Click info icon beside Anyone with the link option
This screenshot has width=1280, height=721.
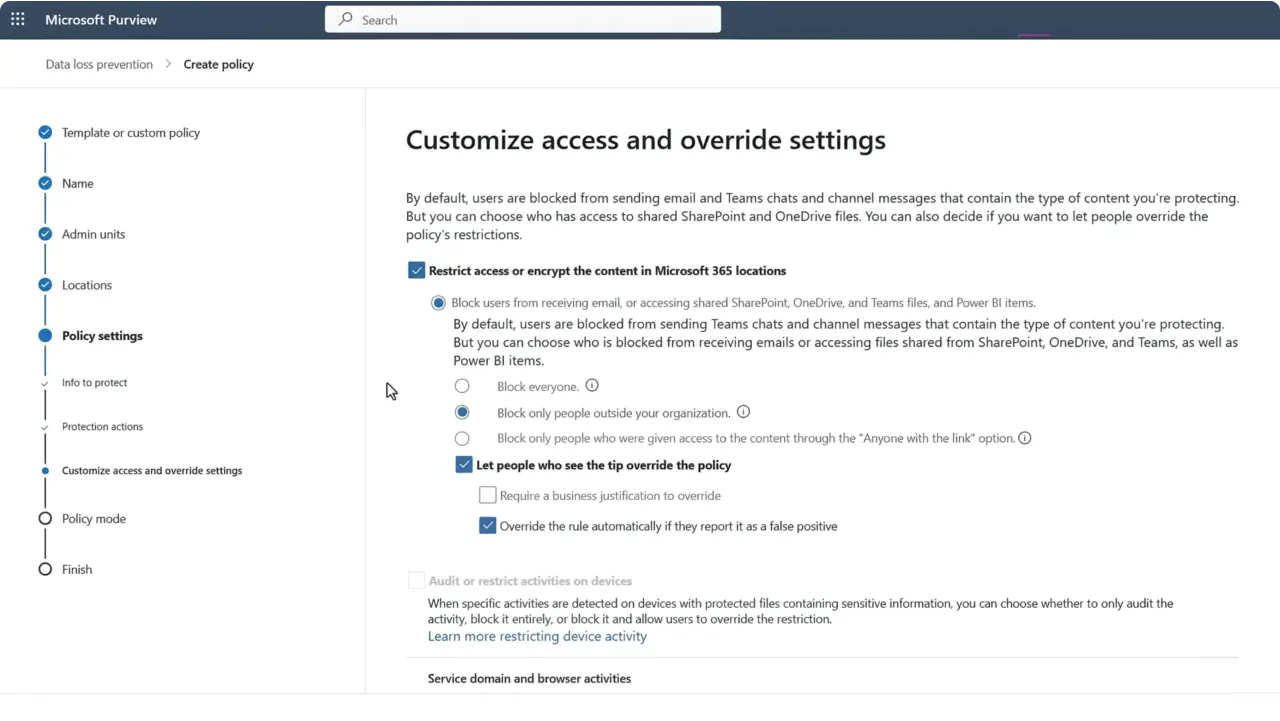pos(1025,438)
